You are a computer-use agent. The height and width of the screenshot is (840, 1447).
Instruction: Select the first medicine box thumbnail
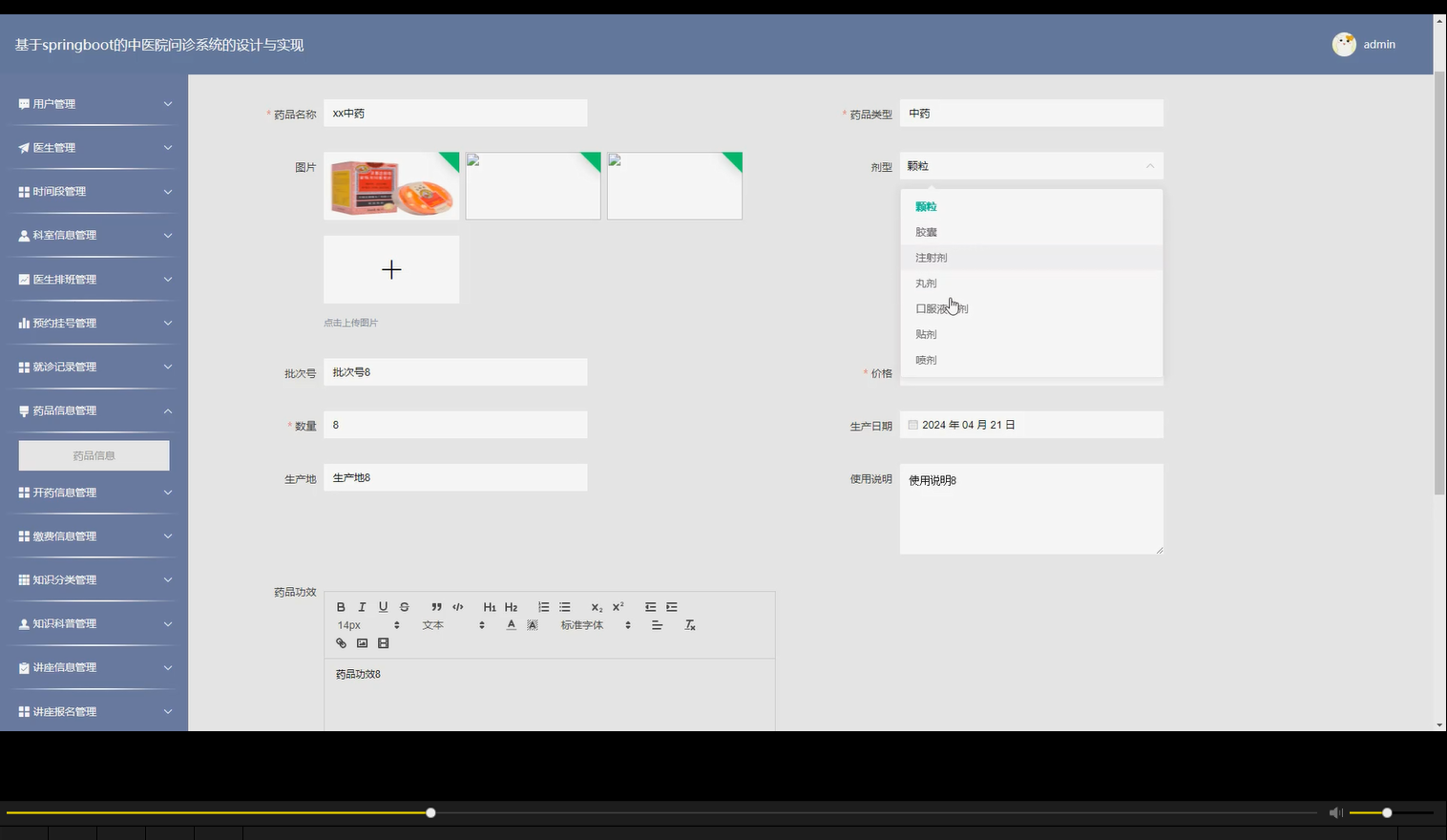pos(391,186)
